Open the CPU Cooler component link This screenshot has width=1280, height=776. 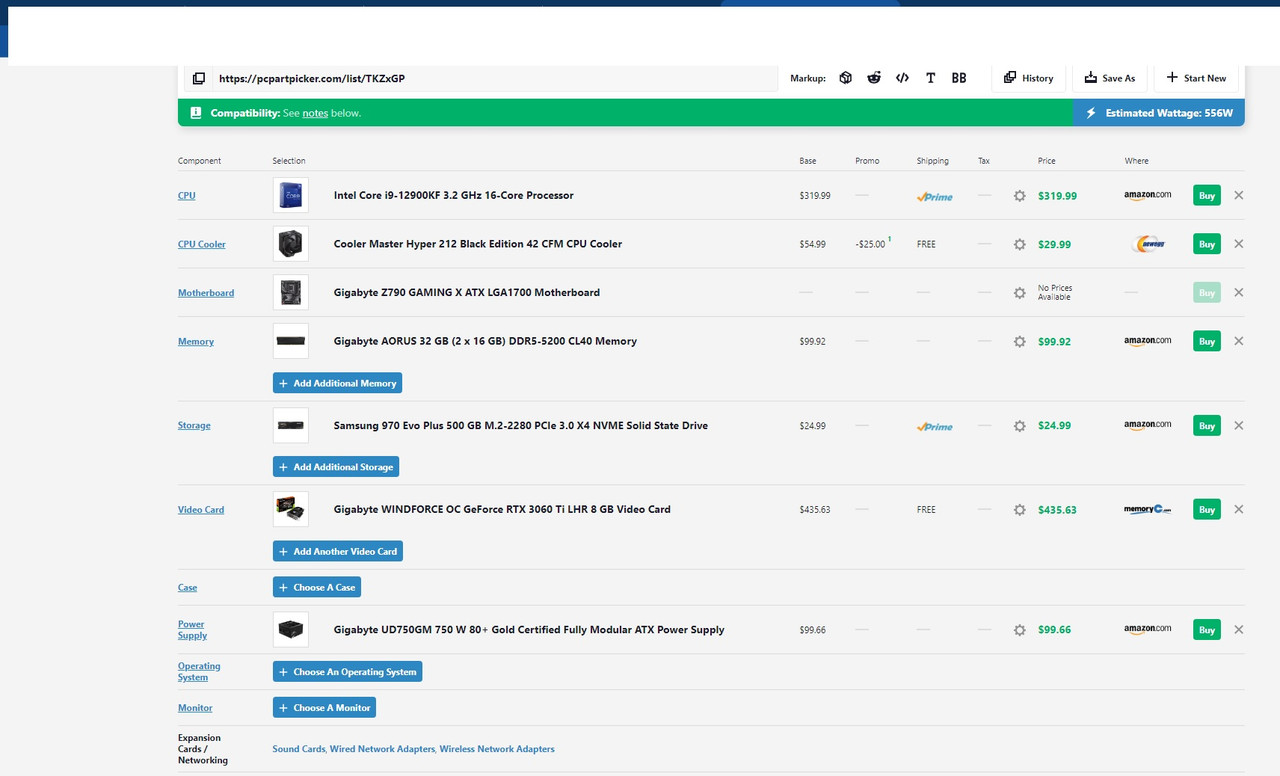(202, 244)
